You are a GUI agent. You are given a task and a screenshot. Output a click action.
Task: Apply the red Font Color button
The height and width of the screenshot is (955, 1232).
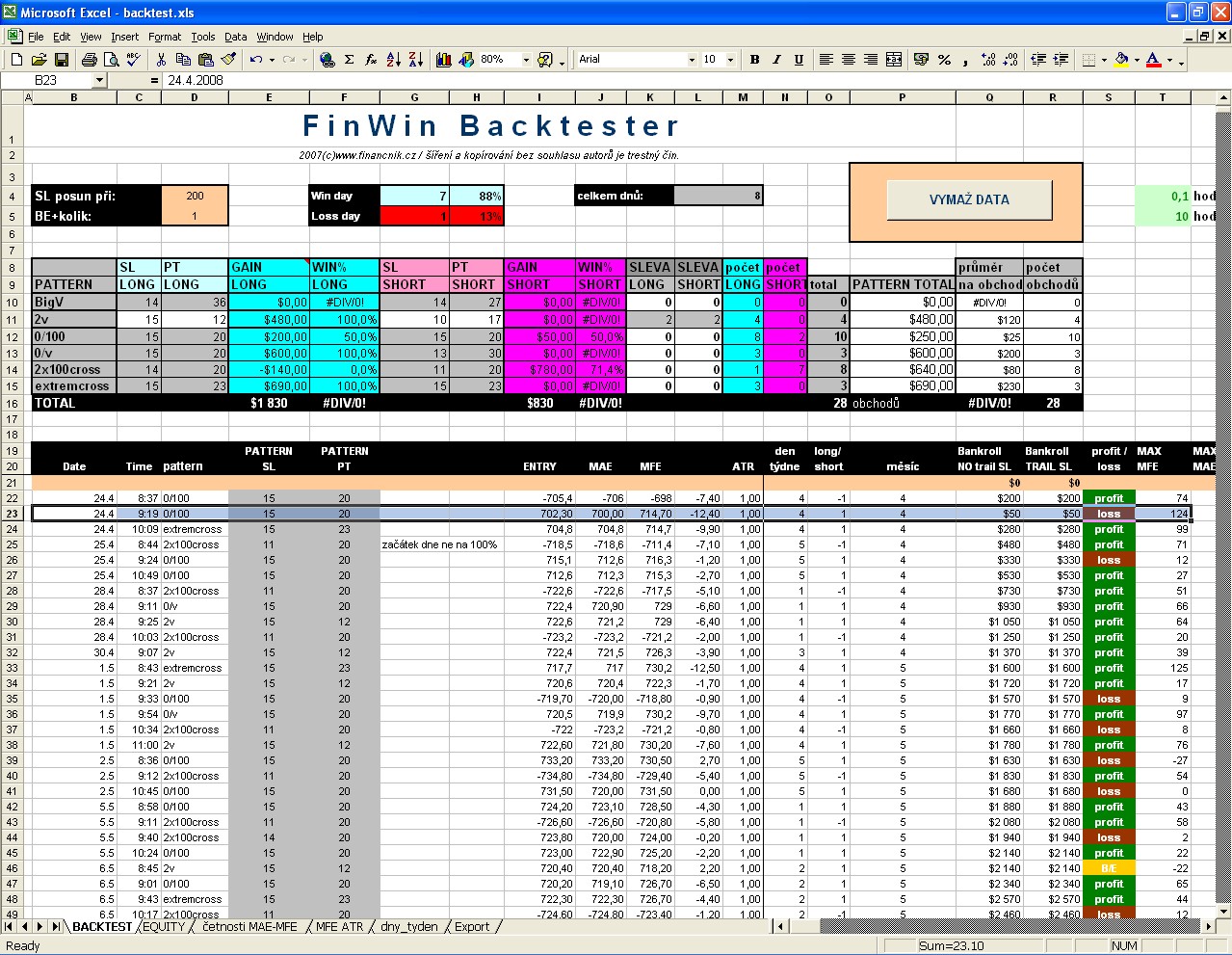pos(1154,60)
